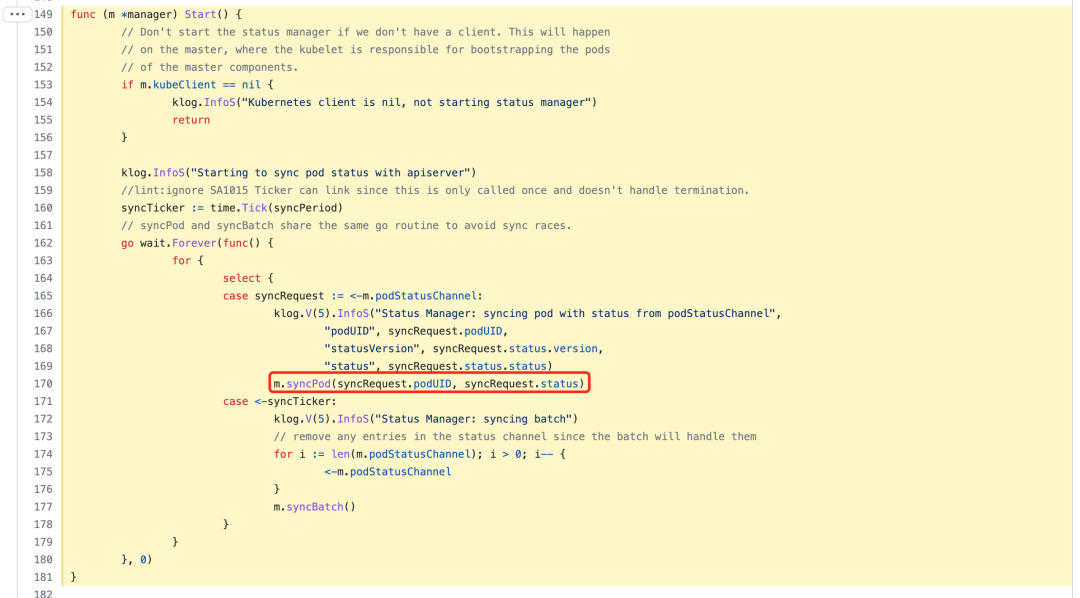This screenshot has width=1080, height=598.
Task: Click the Start function name
Action: coord(200,14)
